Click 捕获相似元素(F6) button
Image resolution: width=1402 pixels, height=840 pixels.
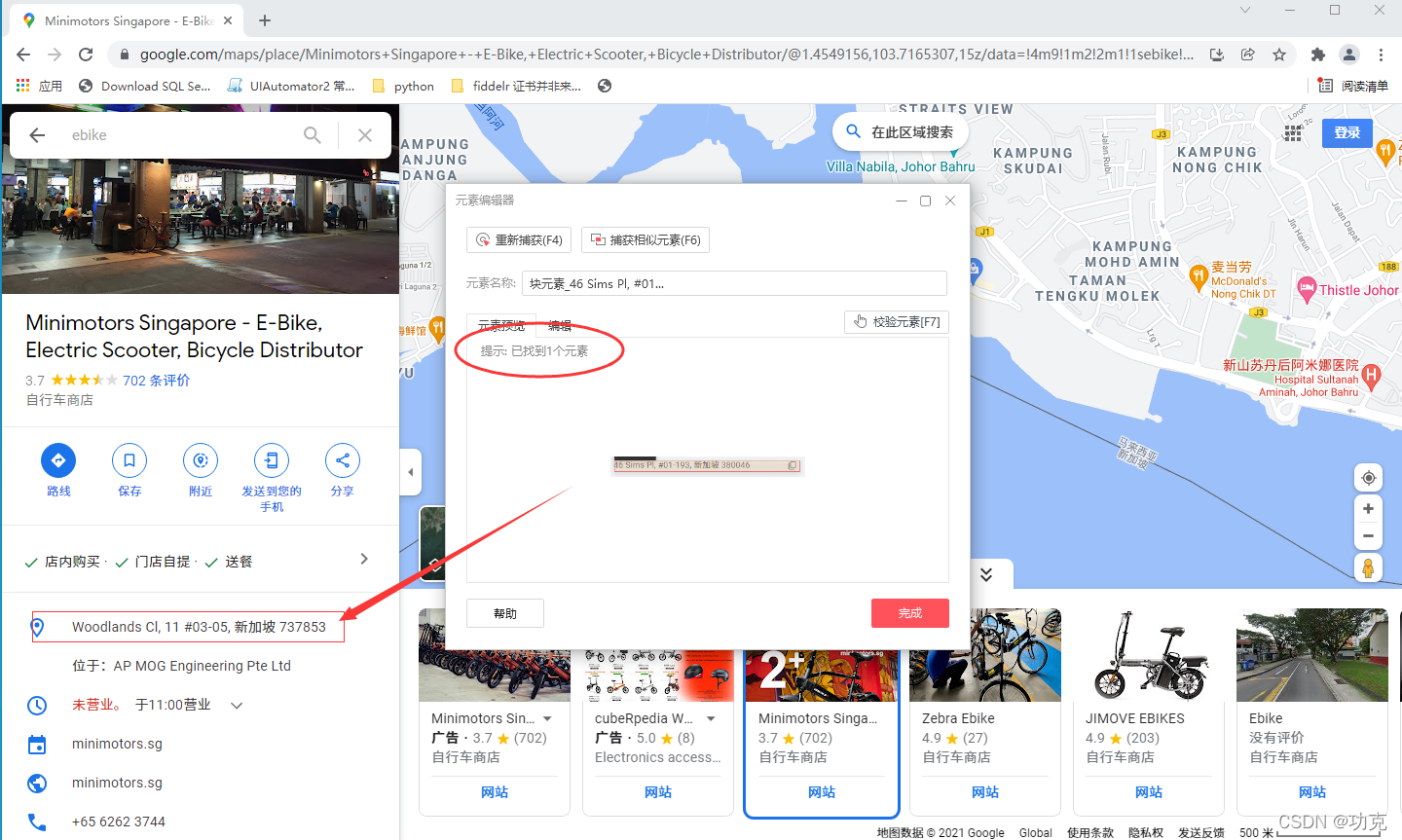pyautogui.click(x=646, y=239)
